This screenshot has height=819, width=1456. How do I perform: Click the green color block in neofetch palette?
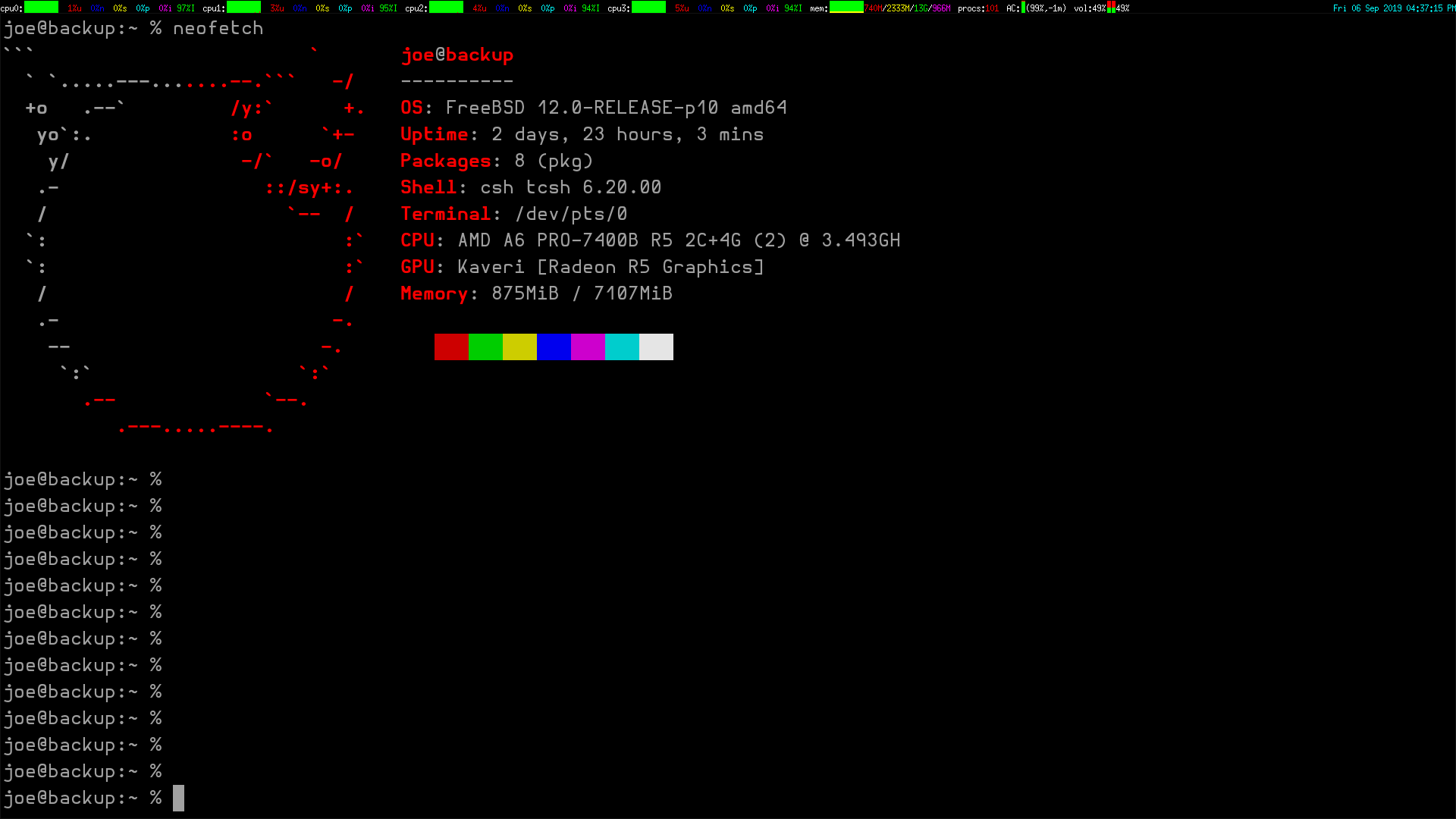[485, 347]
